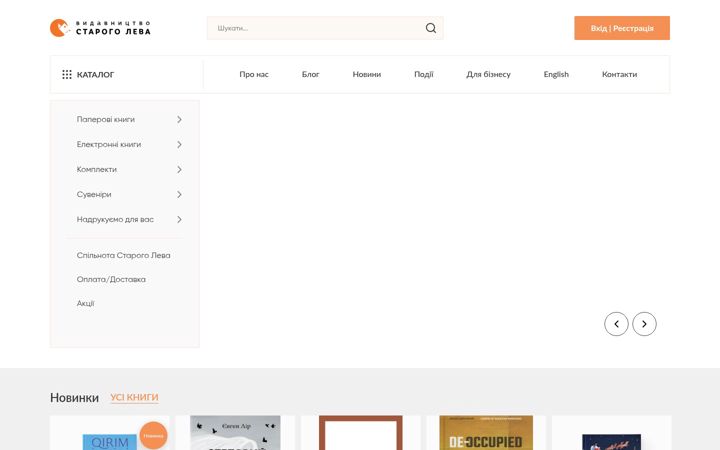Select Комплекти category
The height and width of the screenshot is (450, 720).
[96, 169]
